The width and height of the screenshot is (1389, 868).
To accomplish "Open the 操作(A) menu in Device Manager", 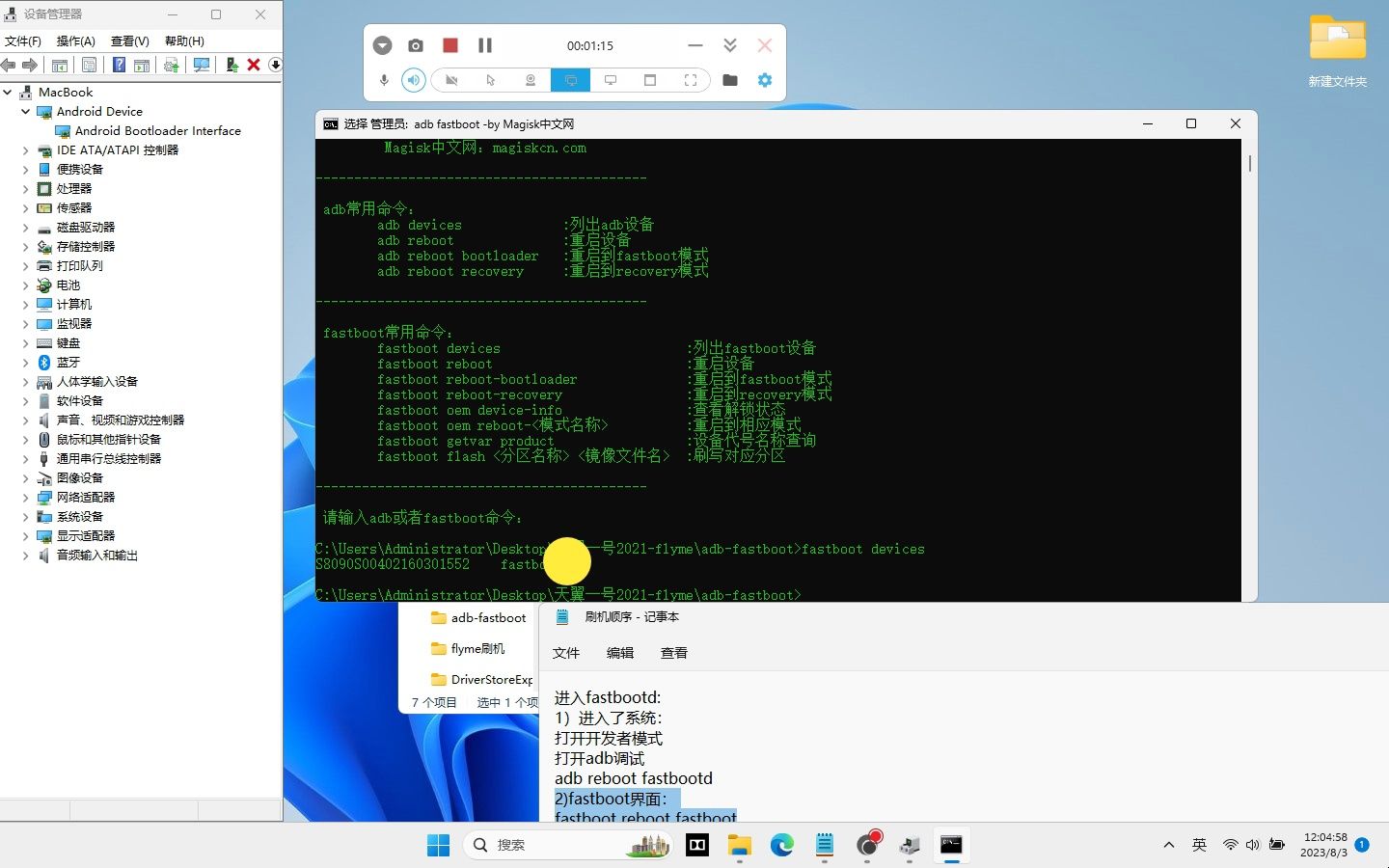I will tap(75, 41).
